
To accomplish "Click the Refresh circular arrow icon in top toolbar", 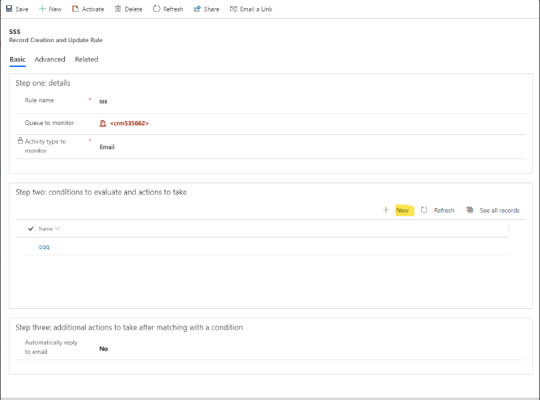I will tap(156, 9).
